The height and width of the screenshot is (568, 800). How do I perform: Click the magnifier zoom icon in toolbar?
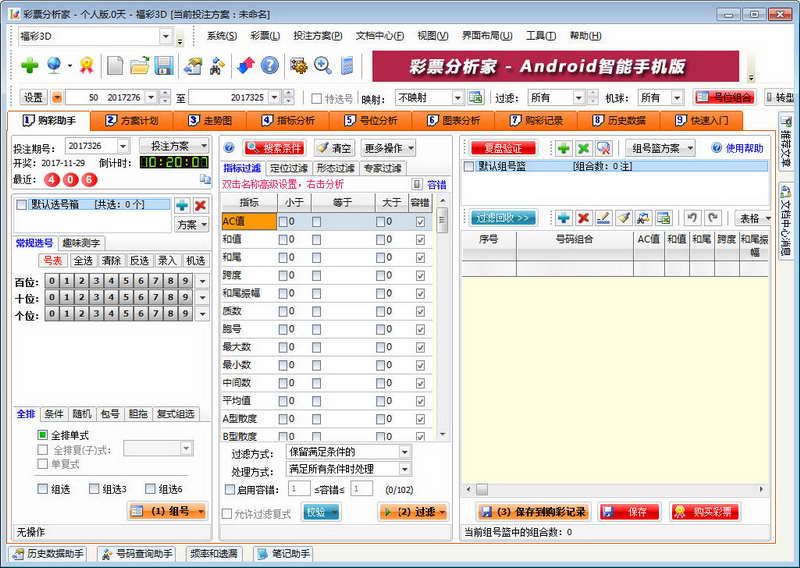click(x=323, y=66)
